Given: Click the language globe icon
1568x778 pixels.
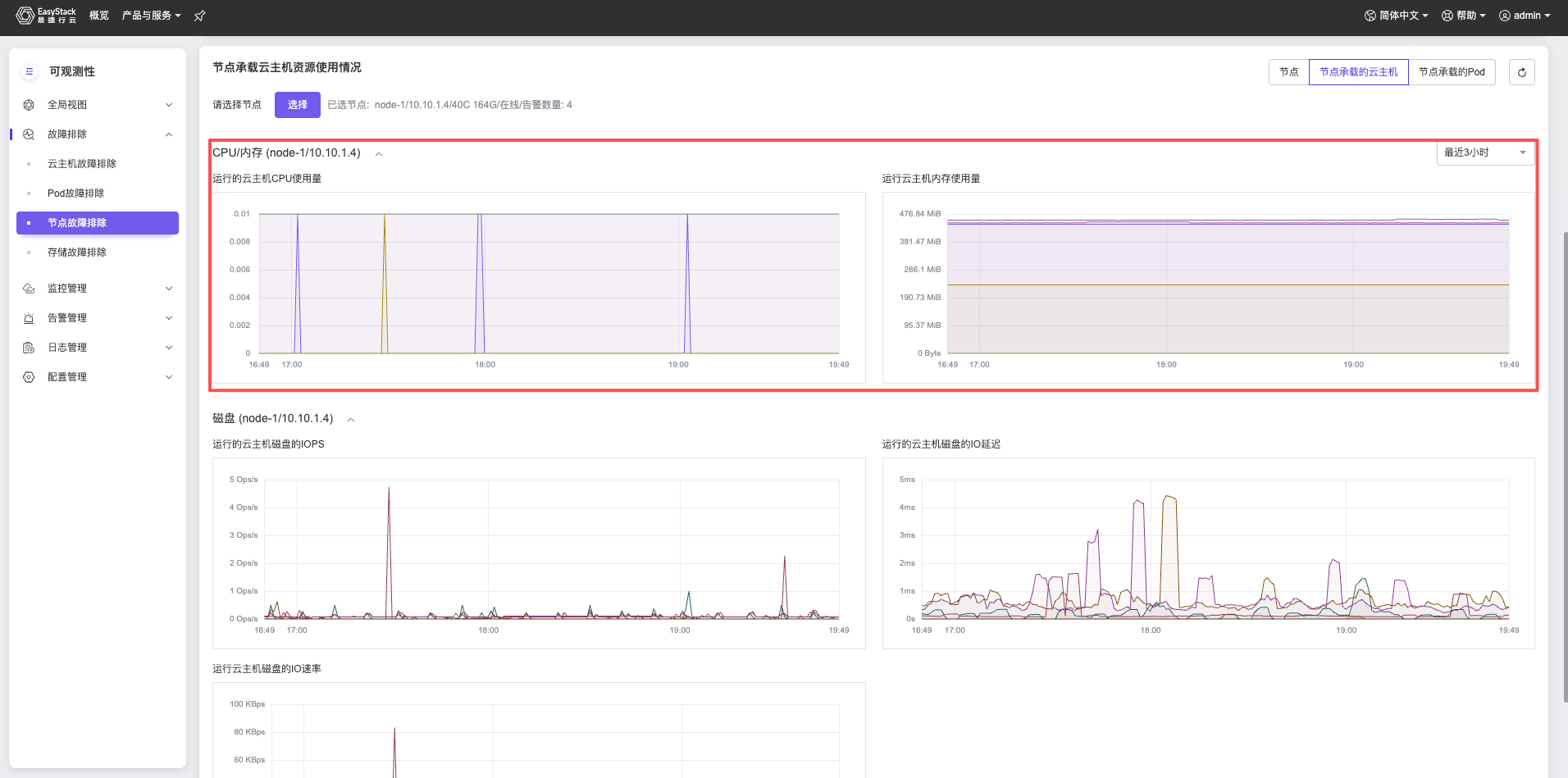Looking at the screenshot, I should tap(1370, 16).
